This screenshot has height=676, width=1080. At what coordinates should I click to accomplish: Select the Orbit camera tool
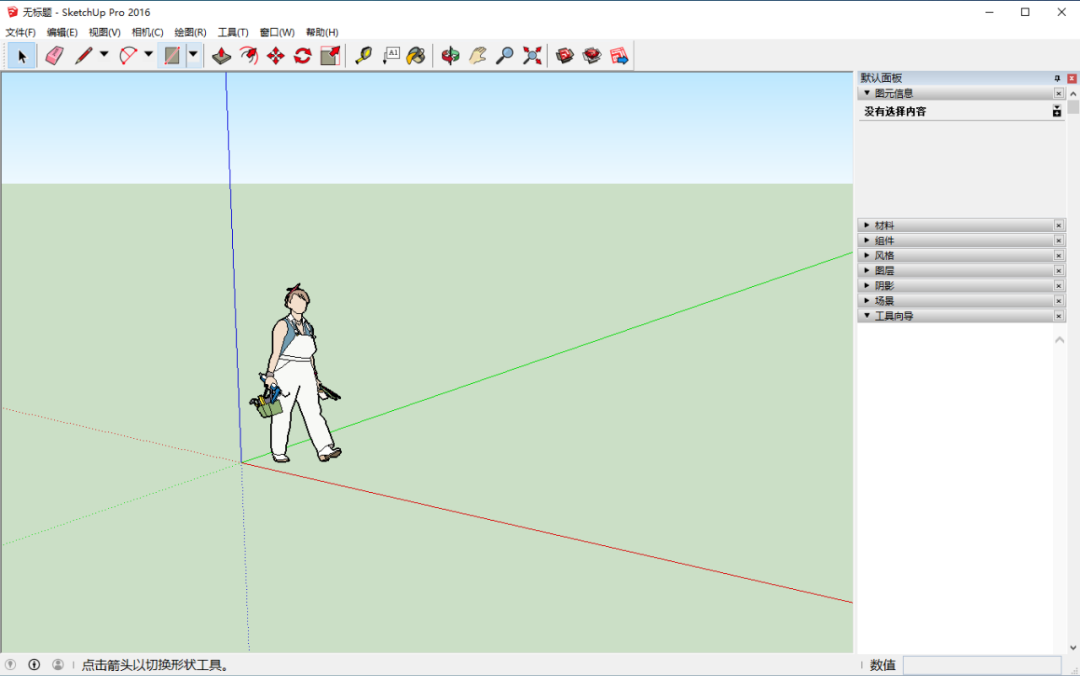coord(450,56)
